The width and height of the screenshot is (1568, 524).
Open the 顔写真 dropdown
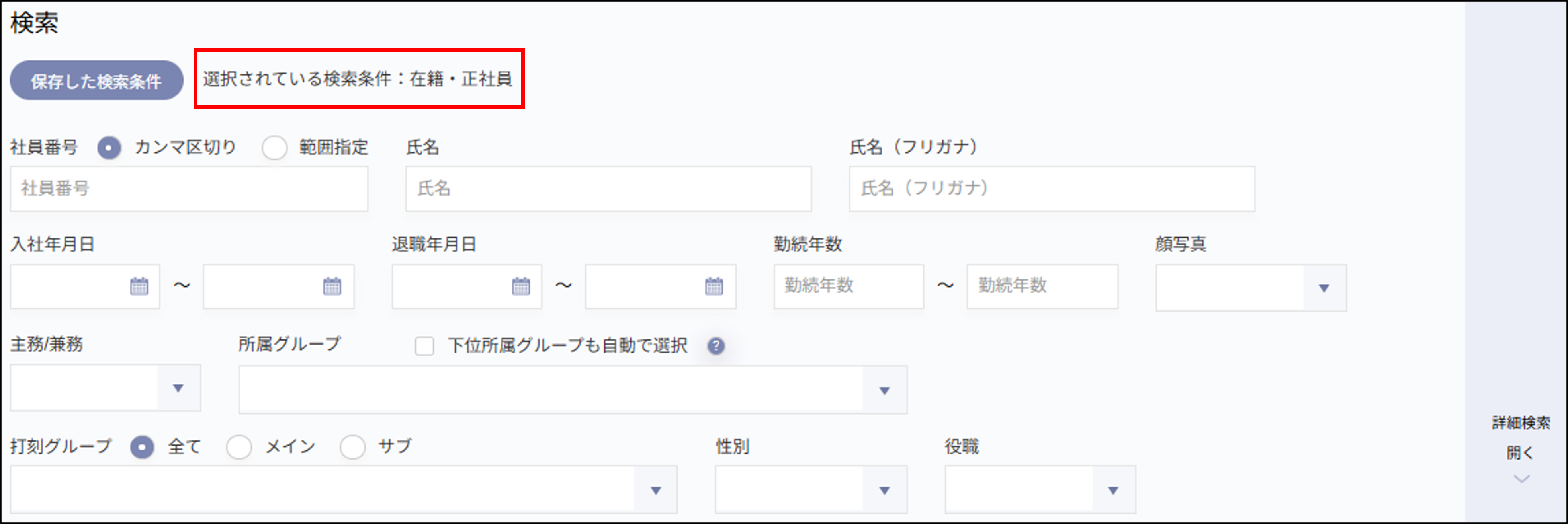point(1326,288)
